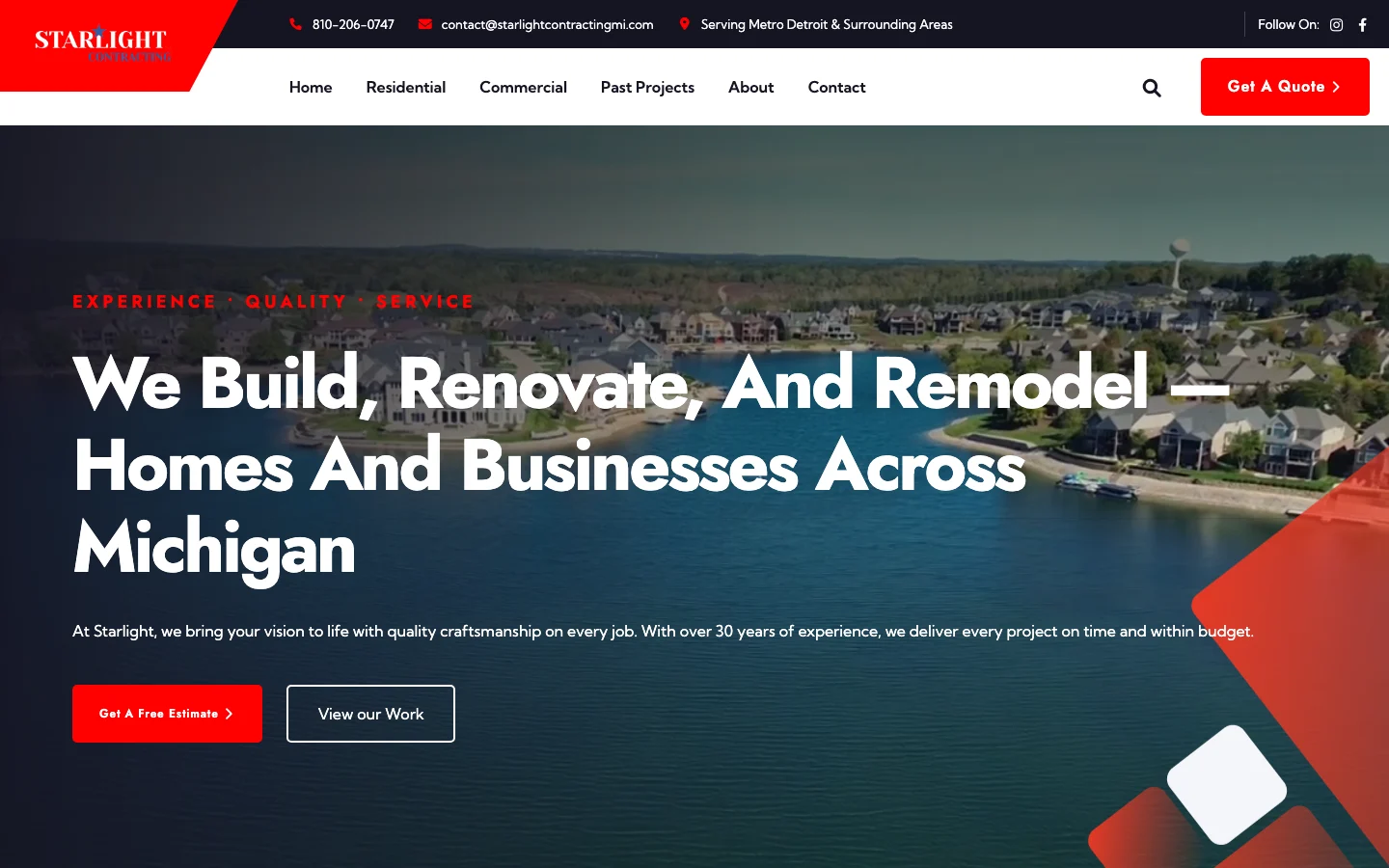The width and height of the screenshot is (1389, 868).
Task: Open the Contact menu item
Action: click(x=836, y=87)
